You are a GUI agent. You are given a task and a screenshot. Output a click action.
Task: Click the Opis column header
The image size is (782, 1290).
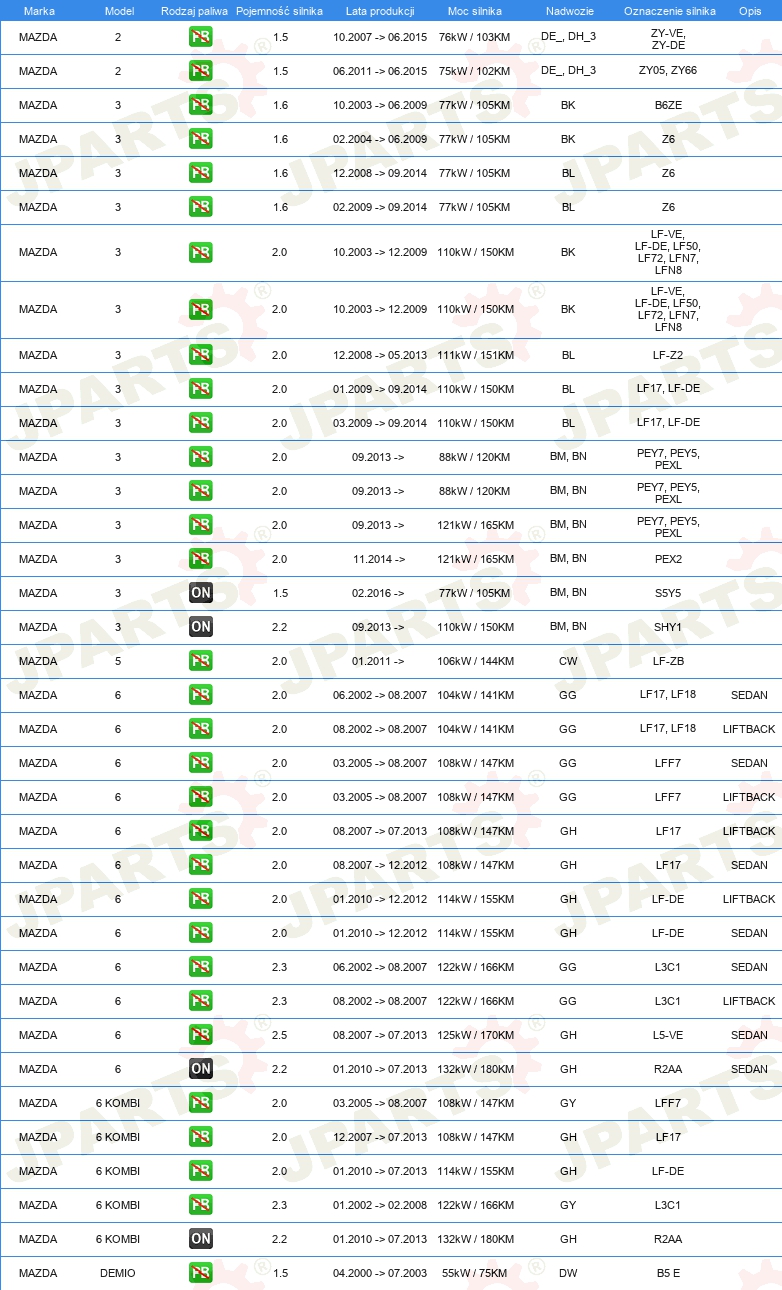(749, 10)
